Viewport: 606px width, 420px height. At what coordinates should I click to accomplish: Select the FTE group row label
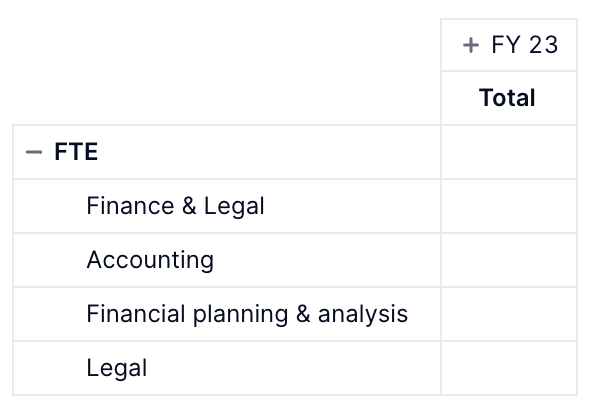[x=76, y=151]
